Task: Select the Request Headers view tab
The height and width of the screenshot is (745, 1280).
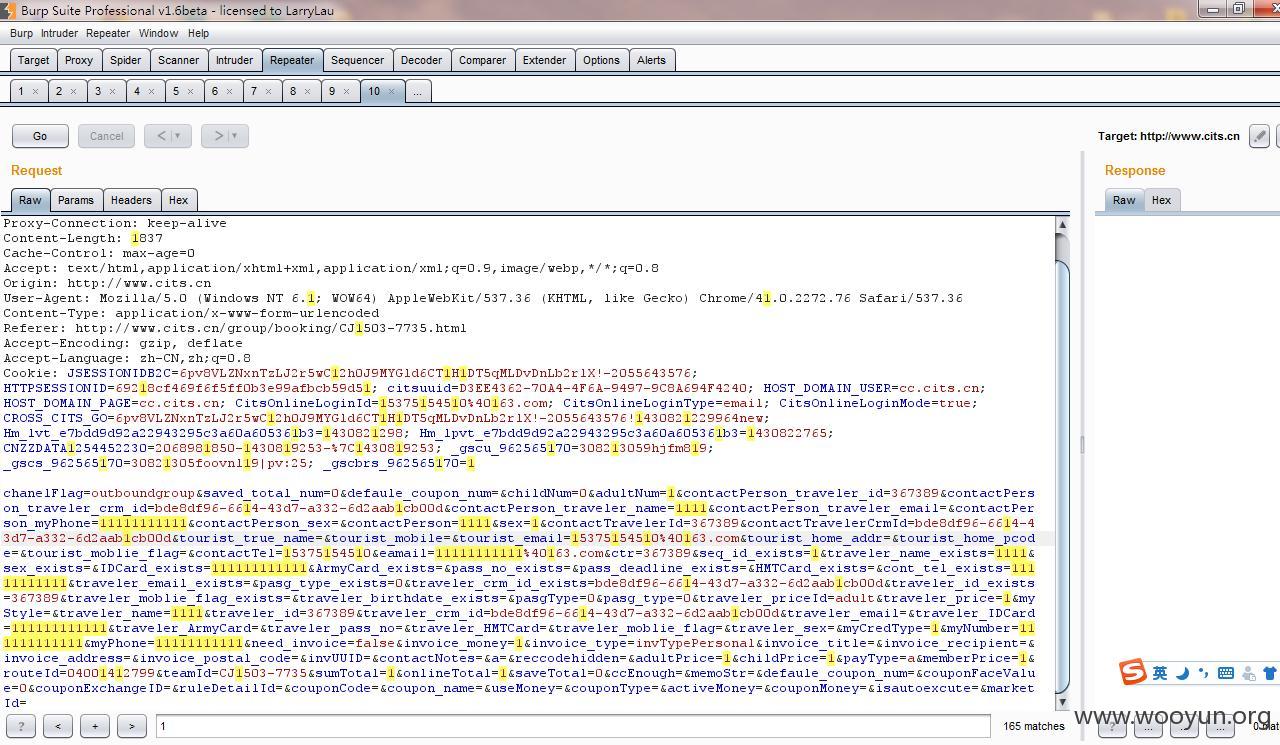Action: point(131,200)
